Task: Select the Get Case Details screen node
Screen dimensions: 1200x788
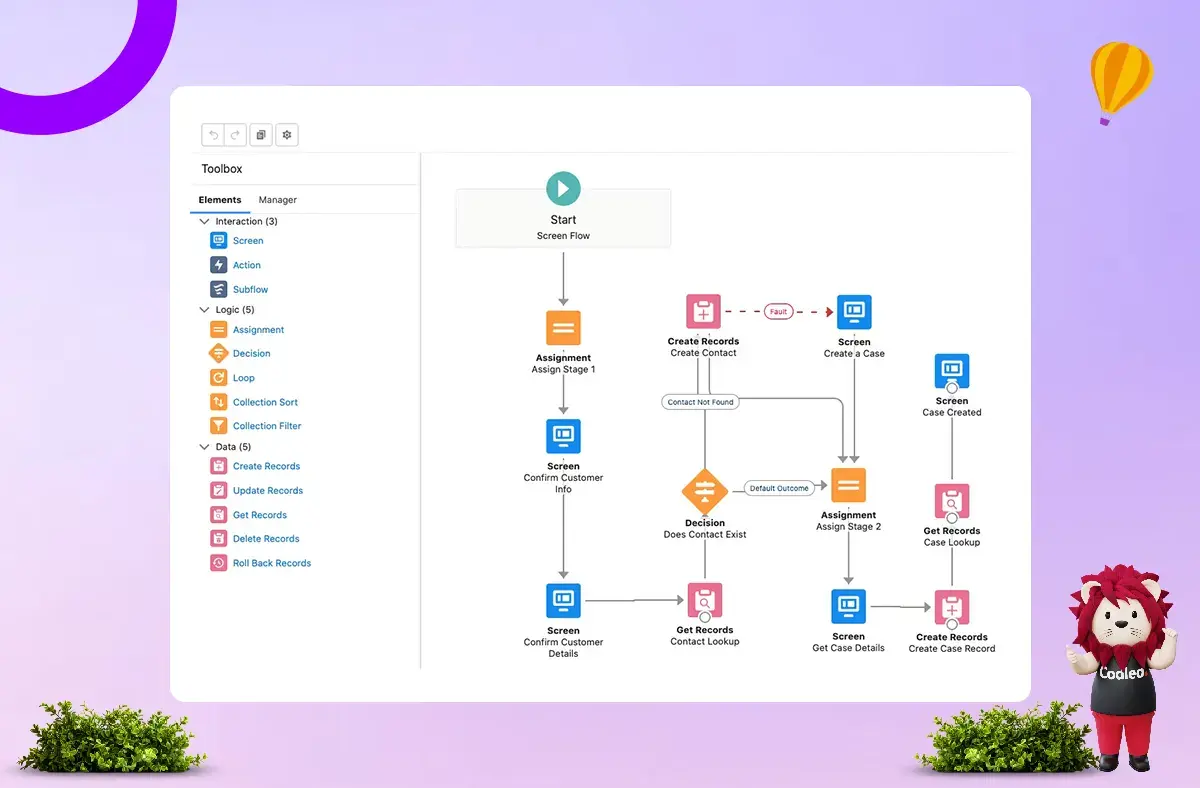Action: point(848,606)
